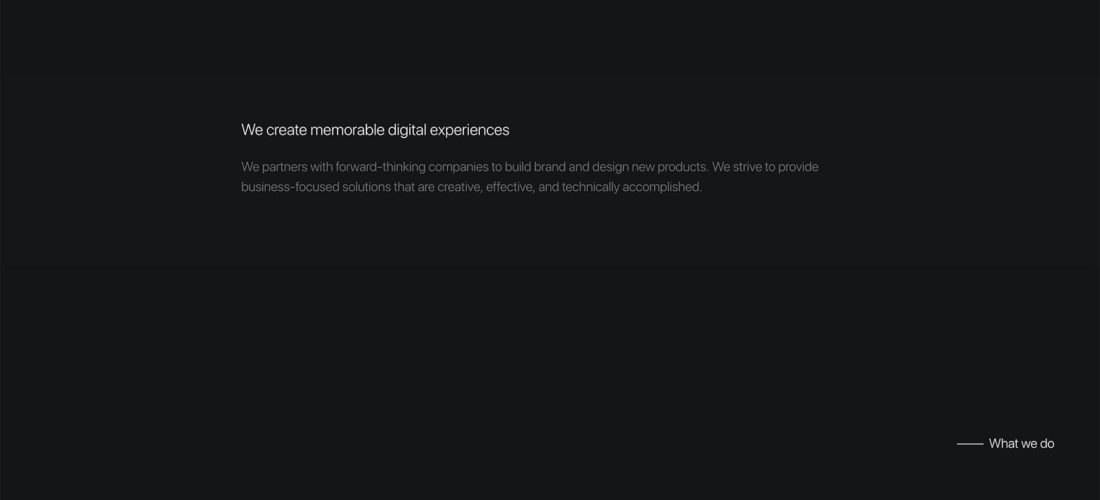Click the horizontal line beside "What we do"
1100x500 pixels.
pyautogui.click(x=969, y=444)
